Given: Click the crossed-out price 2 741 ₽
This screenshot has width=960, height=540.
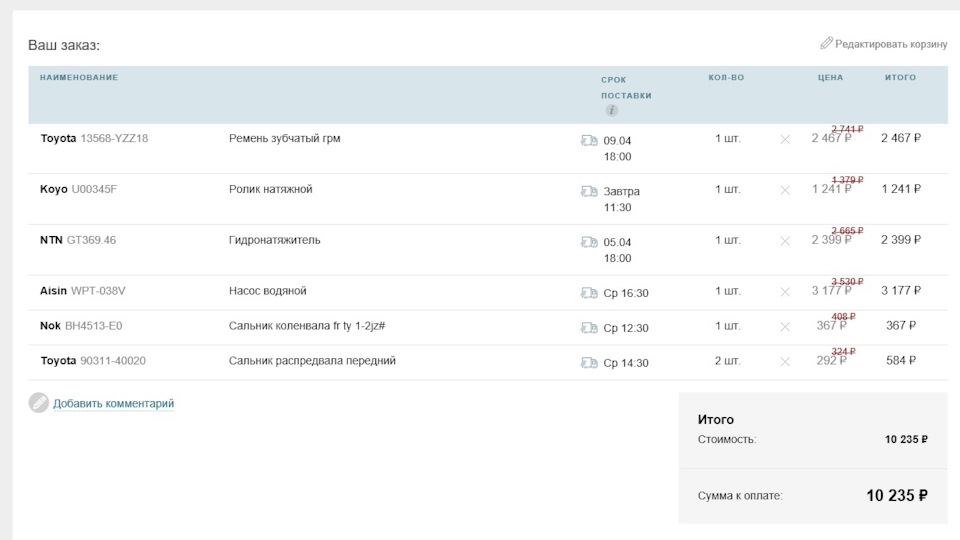Looking at the screenshot, I should click(847, 129).
